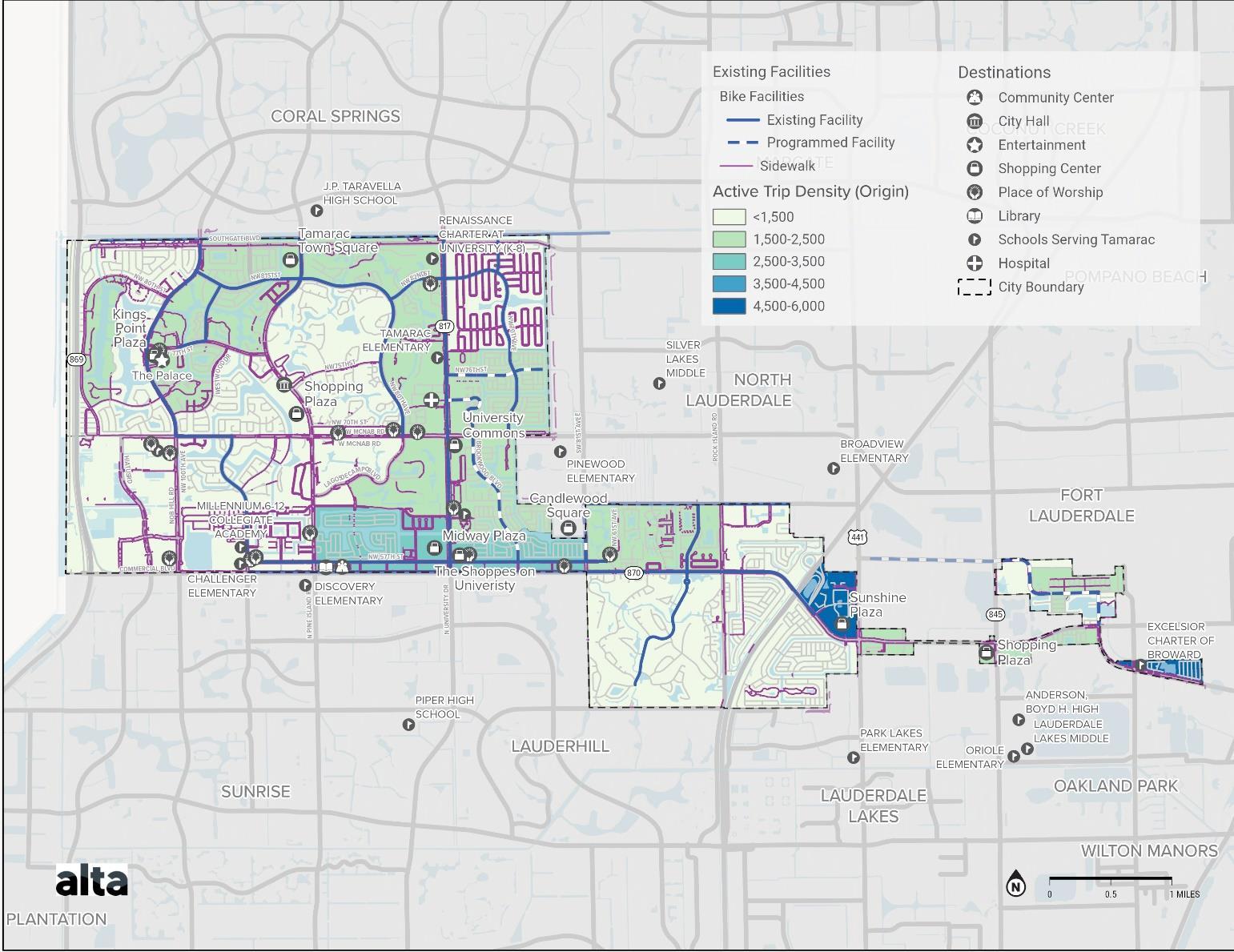
Task: Click the Hospital cross symbol in the legend
Action: [975, 263]
